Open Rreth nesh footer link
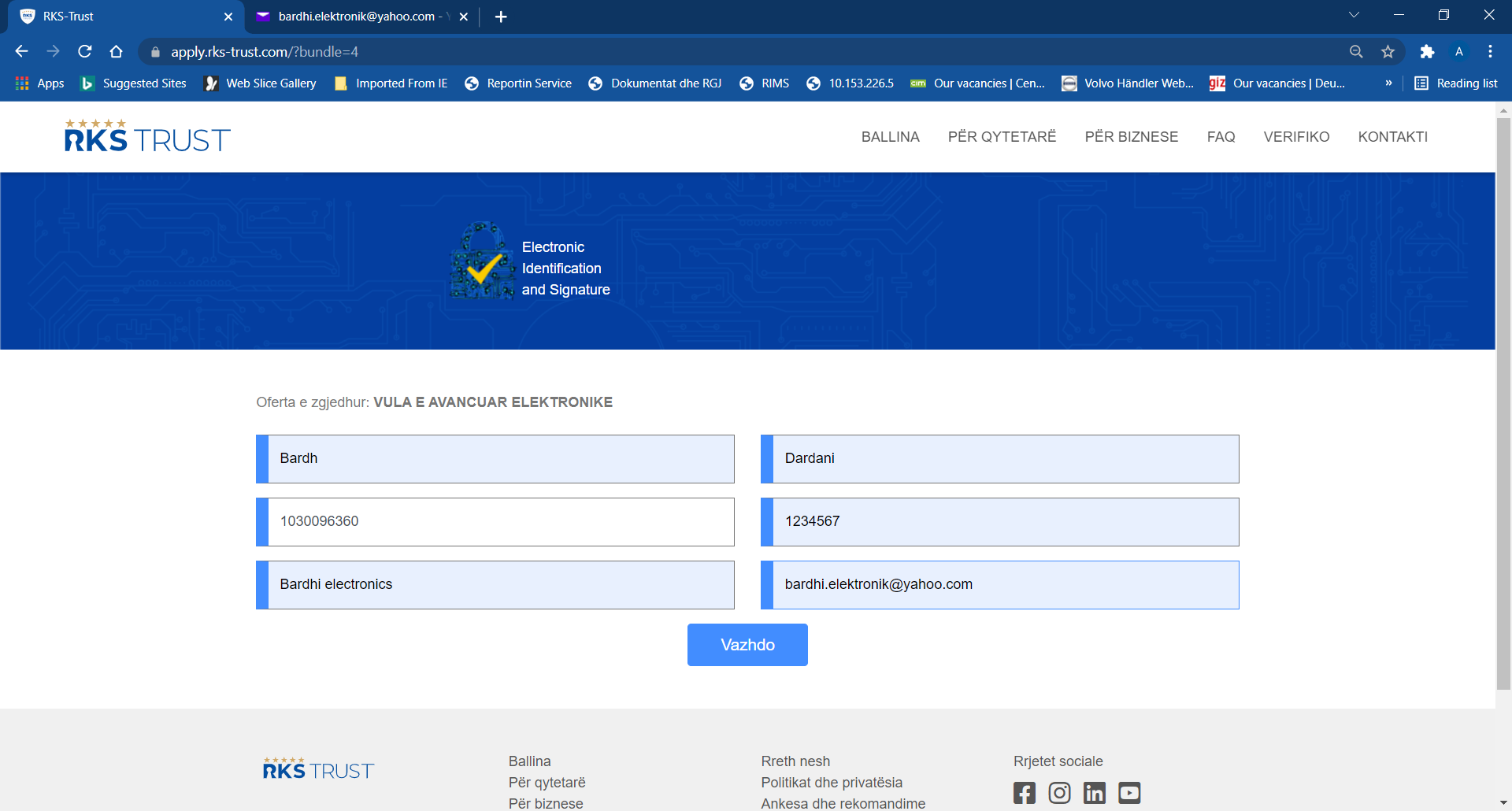Viewport: 1512px width, 811px height. tap(795, 761)
